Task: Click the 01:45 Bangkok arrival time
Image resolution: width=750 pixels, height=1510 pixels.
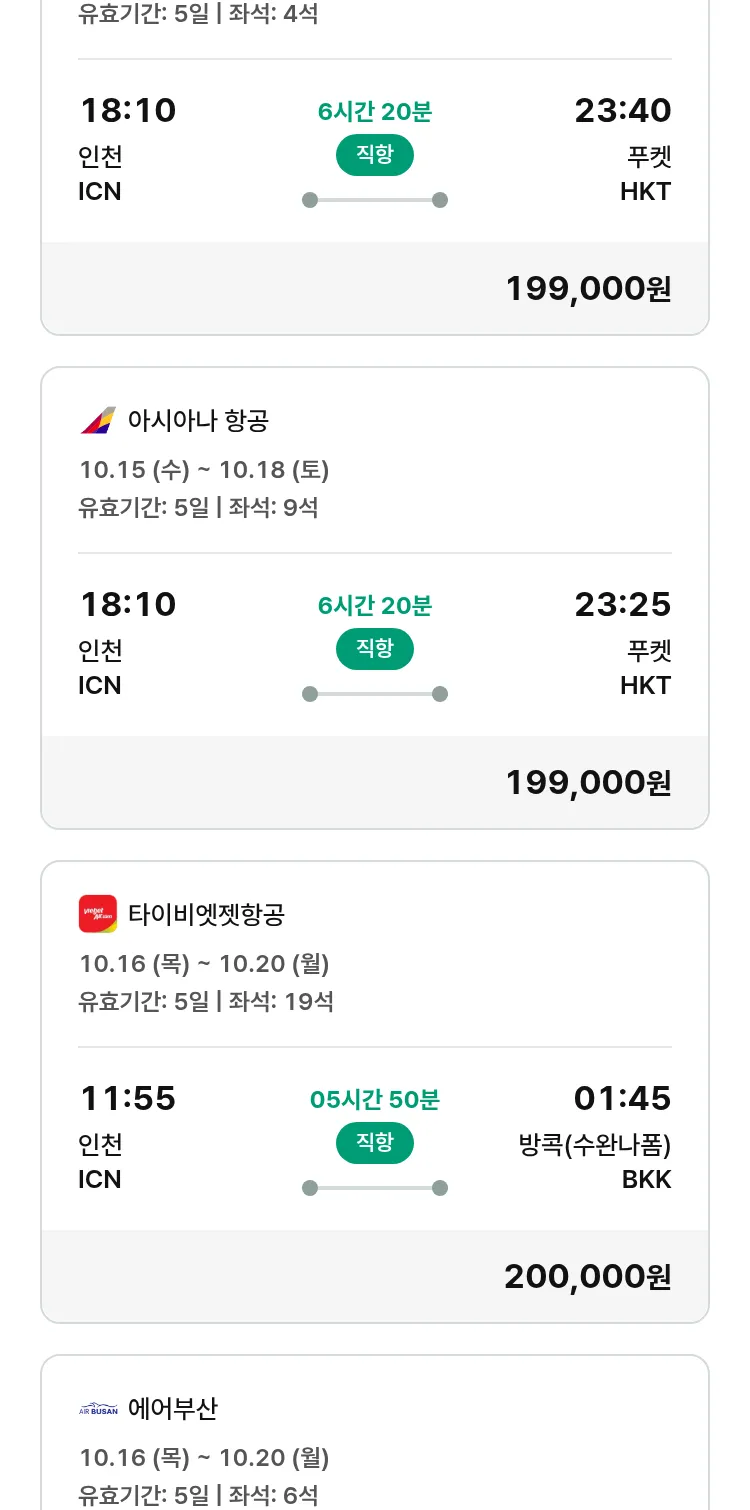Action: click(x=622, y=1099)
